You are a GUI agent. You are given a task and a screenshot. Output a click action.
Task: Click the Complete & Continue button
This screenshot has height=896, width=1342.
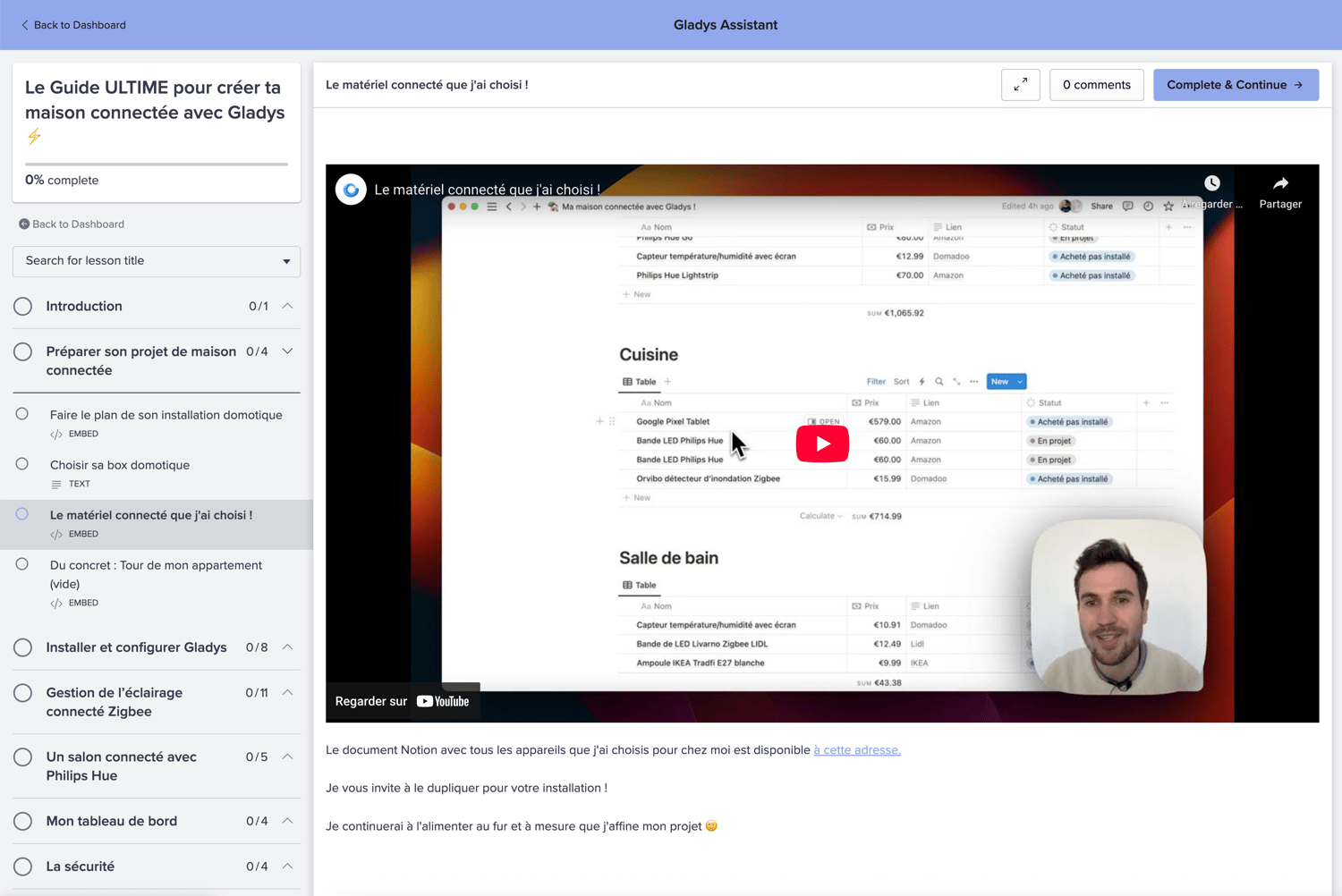[x=1236, y=85]
